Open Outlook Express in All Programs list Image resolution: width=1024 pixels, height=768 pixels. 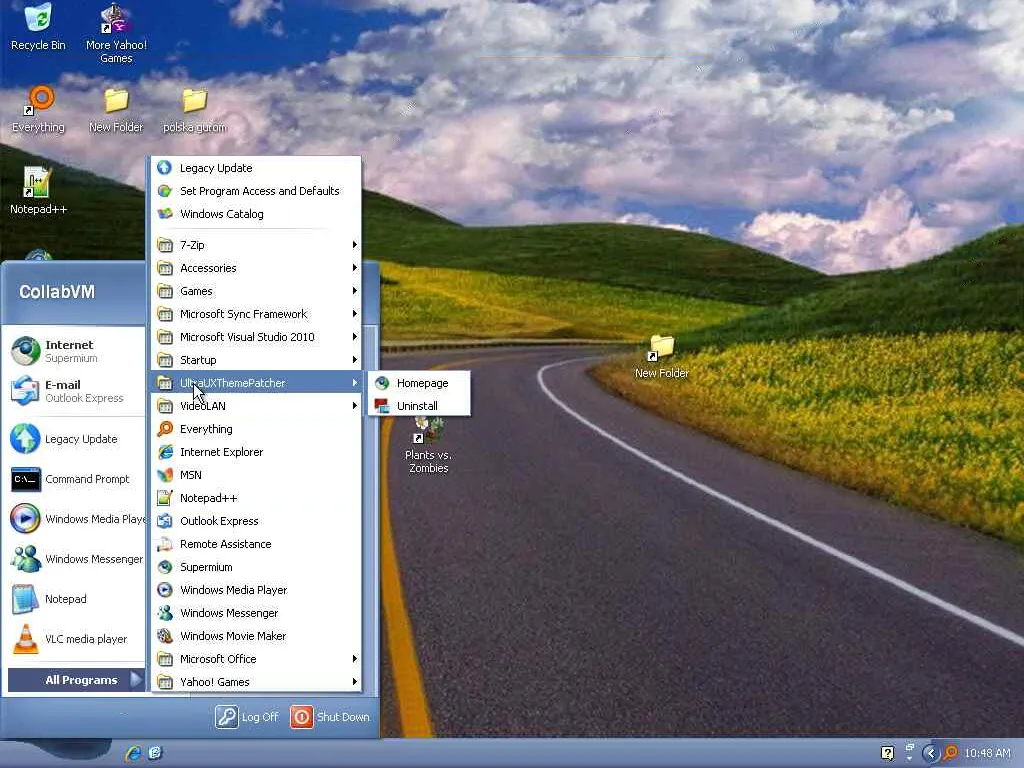click(x=257, y=520)
